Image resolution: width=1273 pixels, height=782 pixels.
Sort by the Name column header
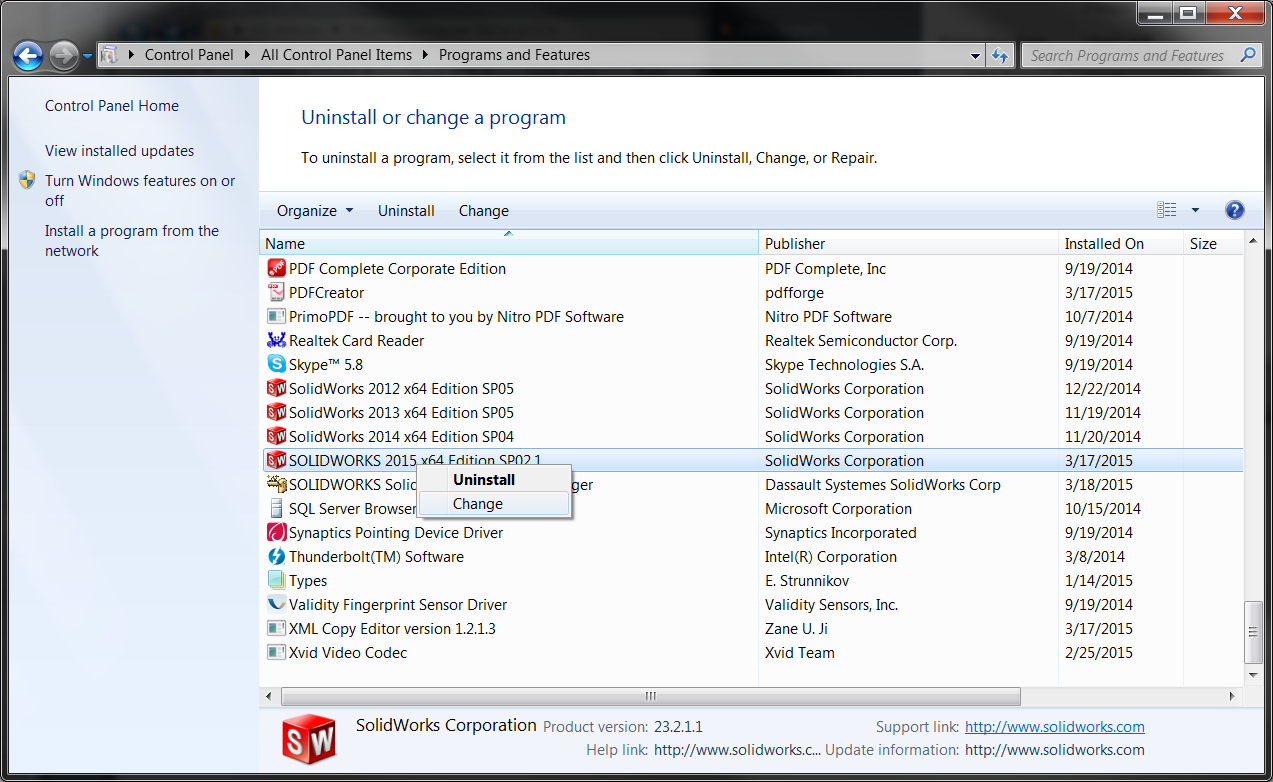(509, 243)
